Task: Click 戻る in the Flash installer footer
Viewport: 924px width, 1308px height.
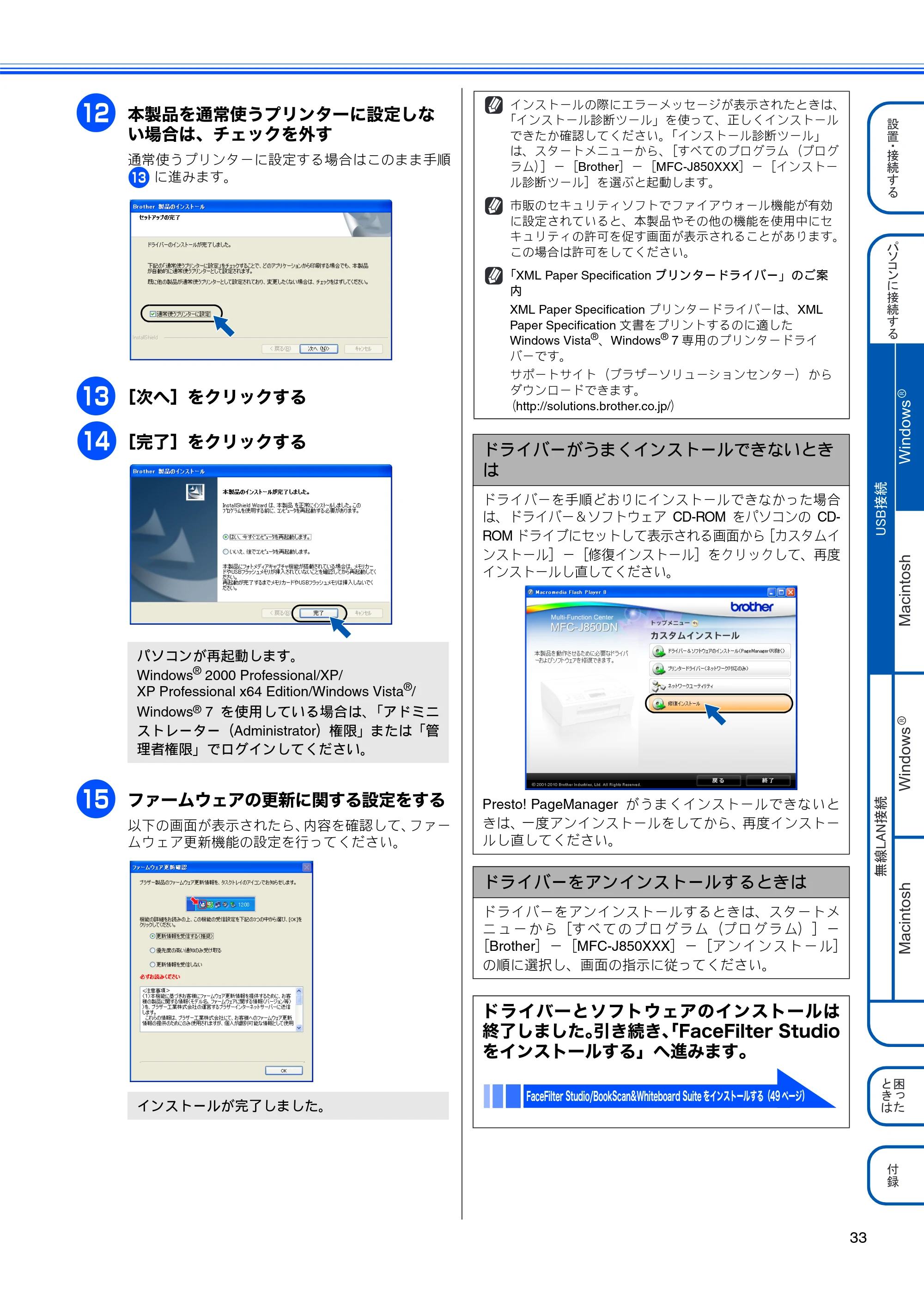Action: [718, 780]
